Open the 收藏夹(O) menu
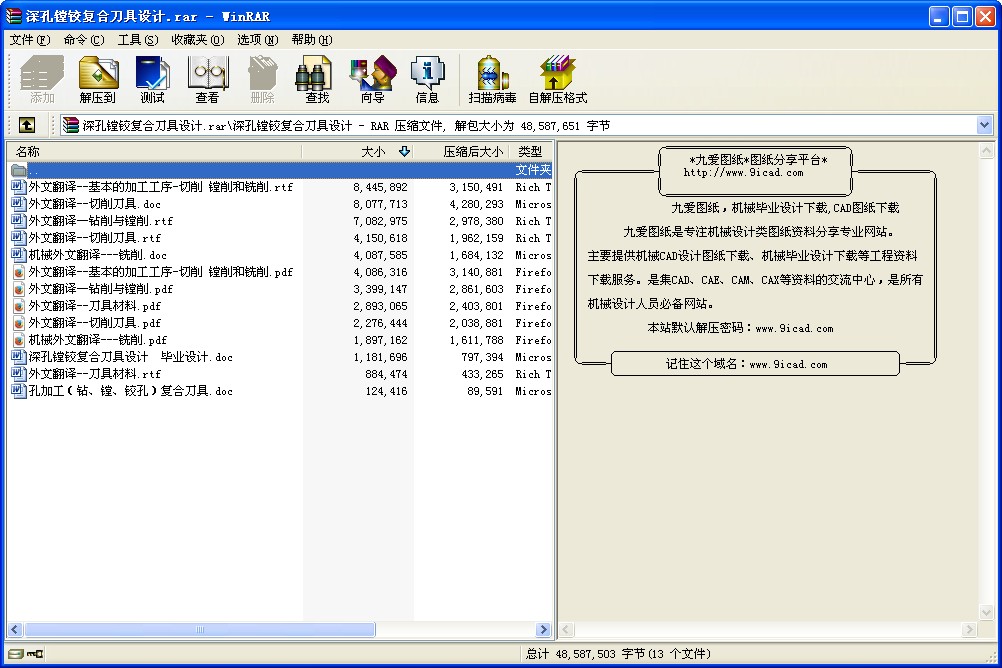1002x668 pixels. point(197,40)
